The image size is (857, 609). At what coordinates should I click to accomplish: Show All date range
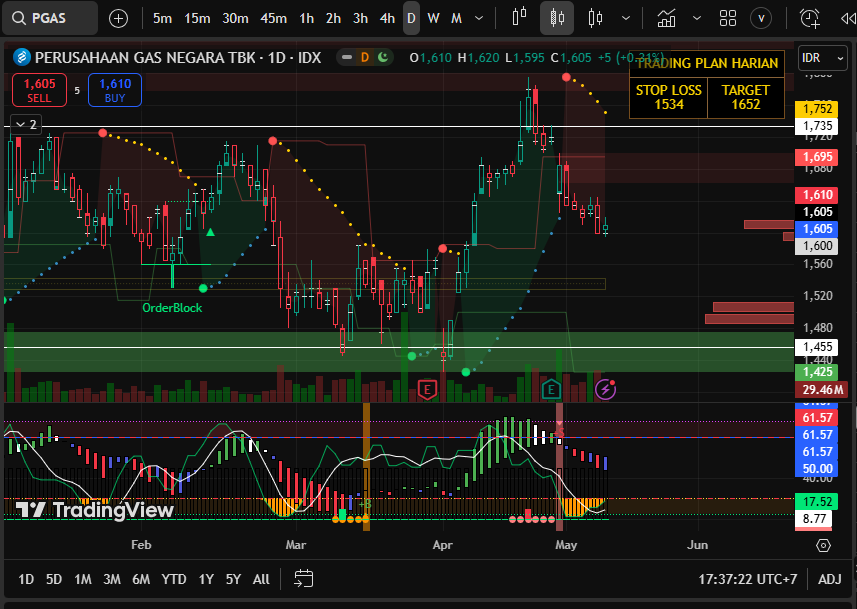[x=261, y=579]
